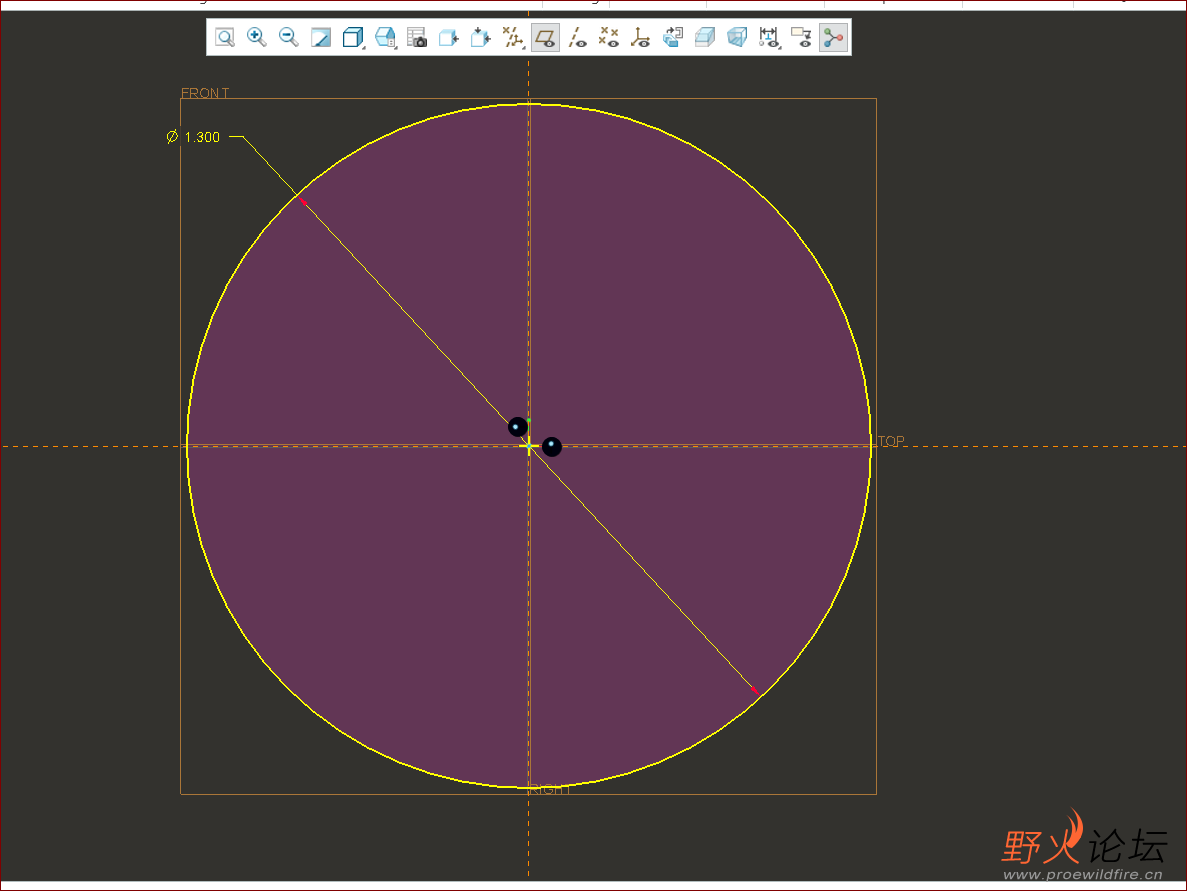
Task: Click the Repaint screen icon
Action: point(321,37)
